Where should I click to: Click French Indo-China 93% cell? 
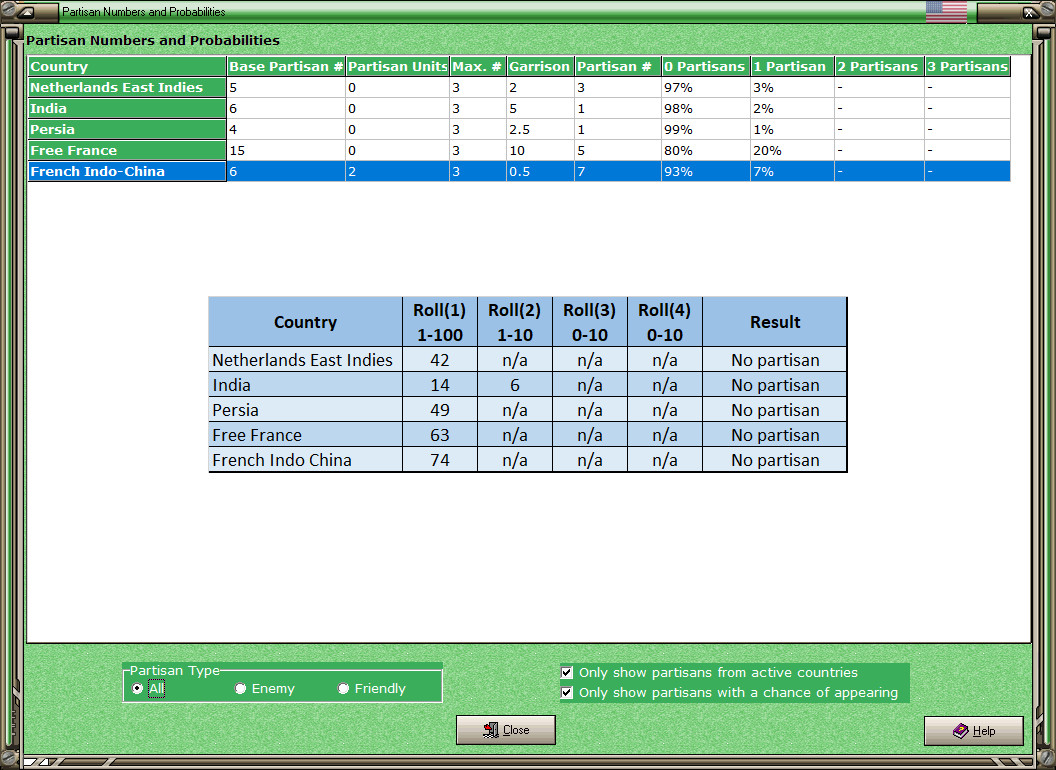click(706, 171)
